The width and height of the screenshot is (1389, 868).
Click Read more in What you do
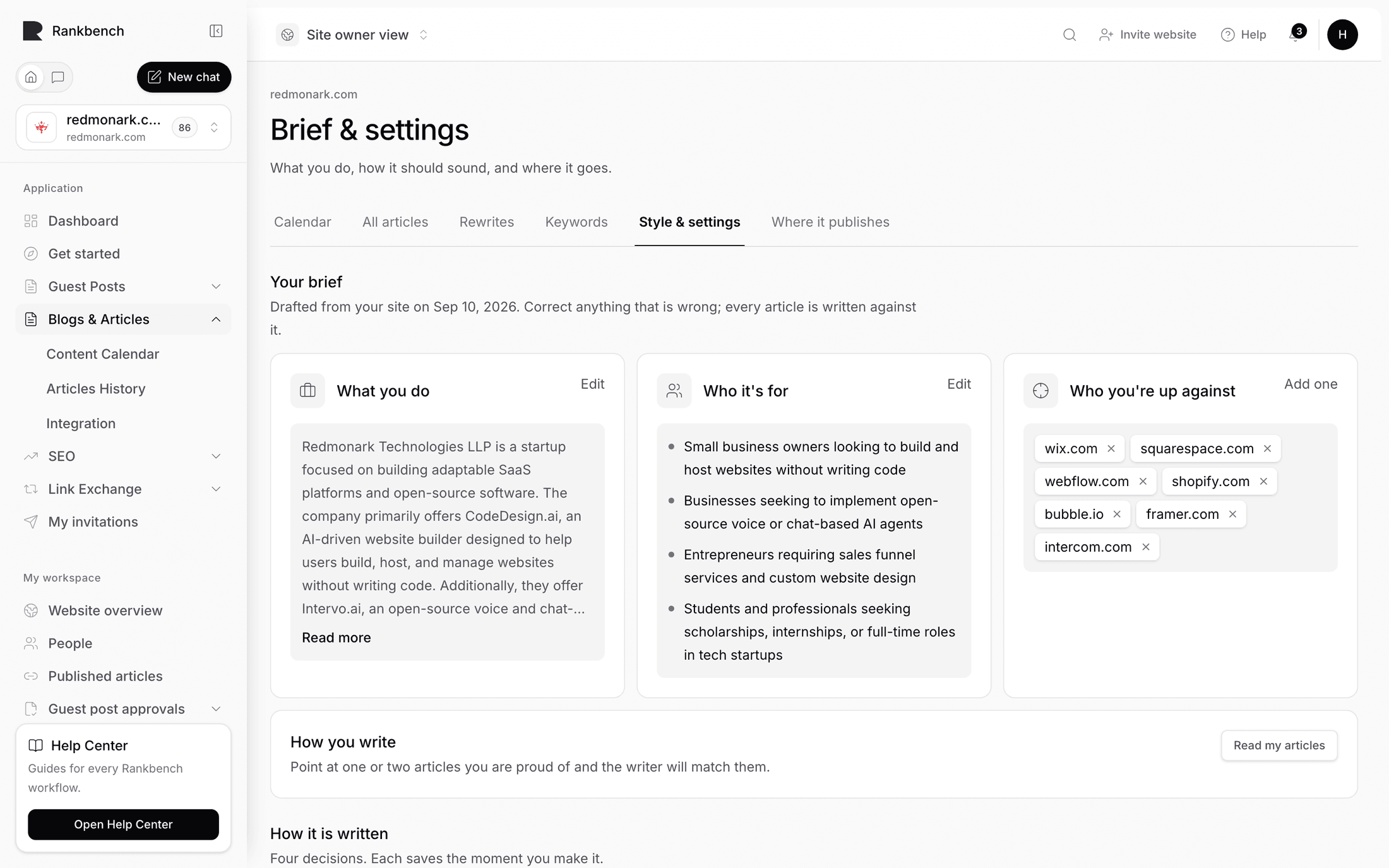pos(337,638)
